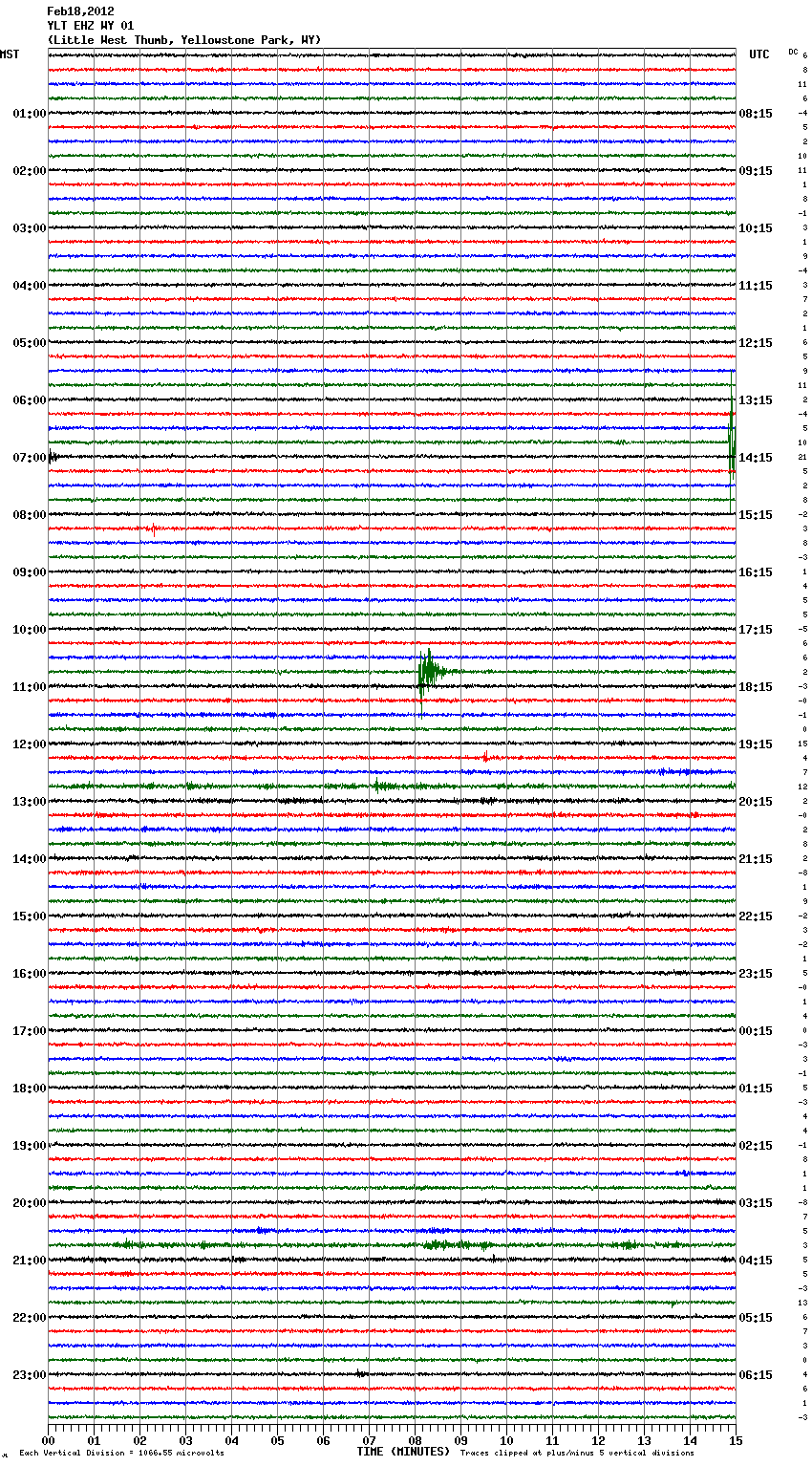Click the 19:15 UTC time label

click(756, 744)
